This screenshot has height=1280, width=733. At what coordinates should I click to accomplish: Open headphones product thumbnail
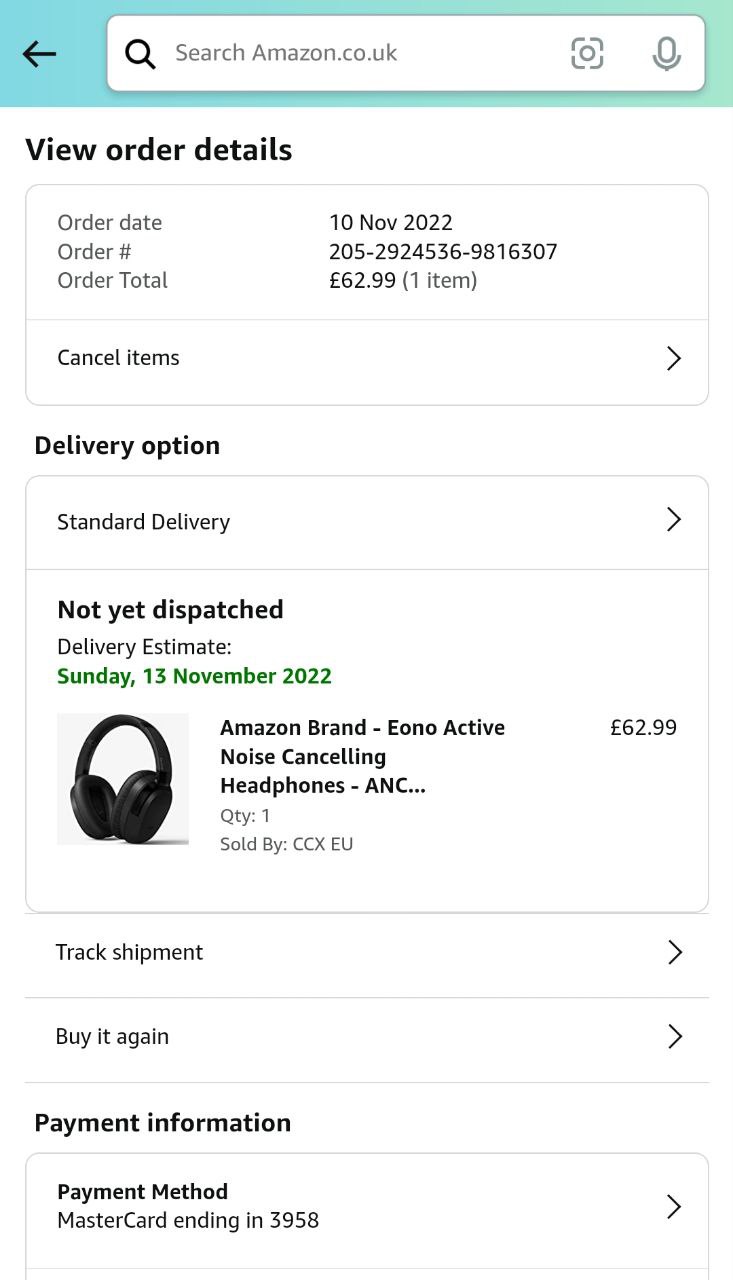click(x=123, y=779)
